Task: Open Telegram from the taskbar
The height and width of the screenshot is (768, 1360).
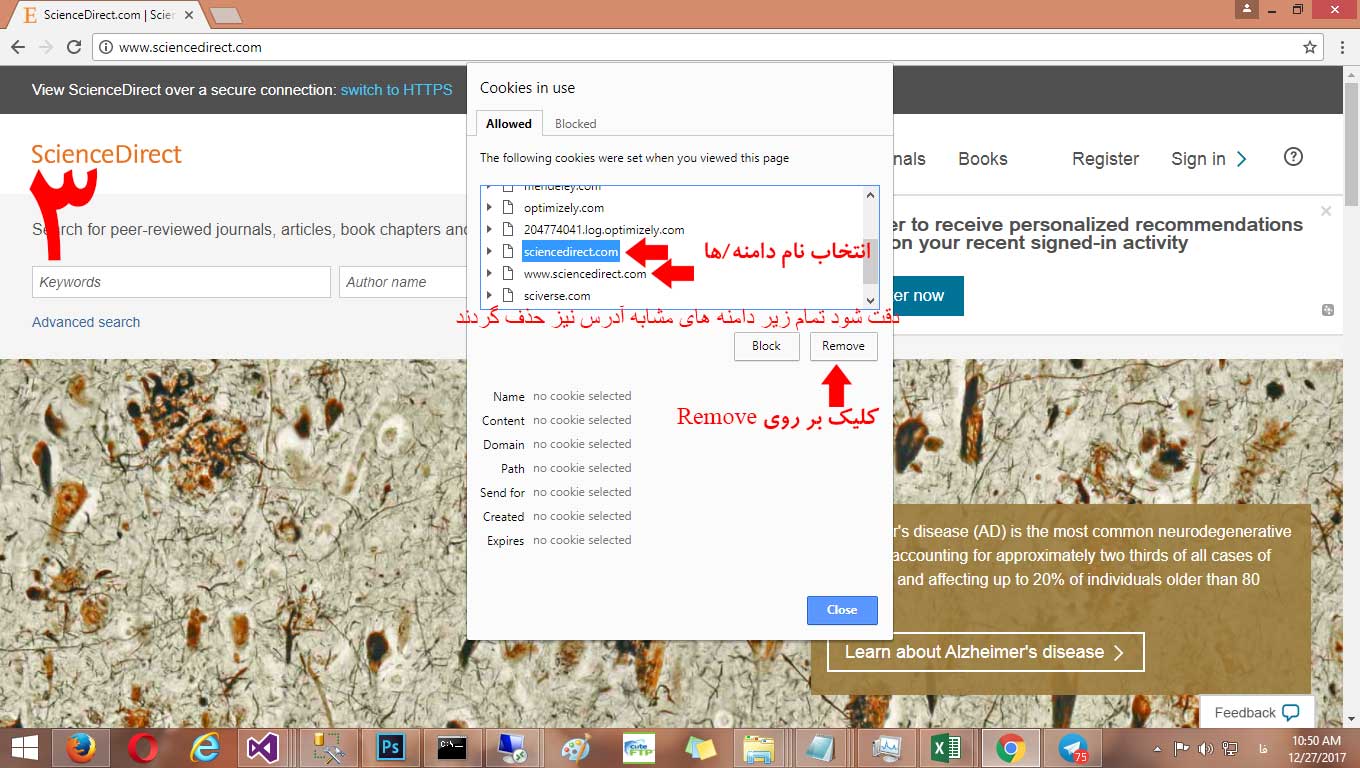Action: click(x=1072, y=748)
